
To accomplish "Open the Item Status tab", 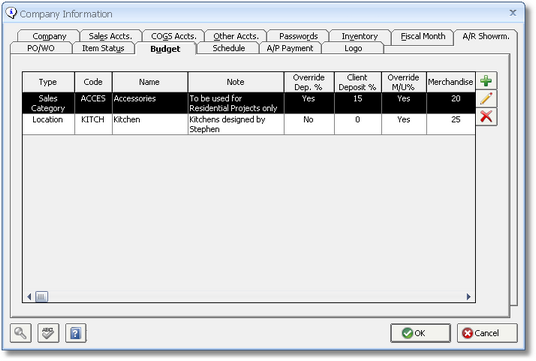I will 103,48.
